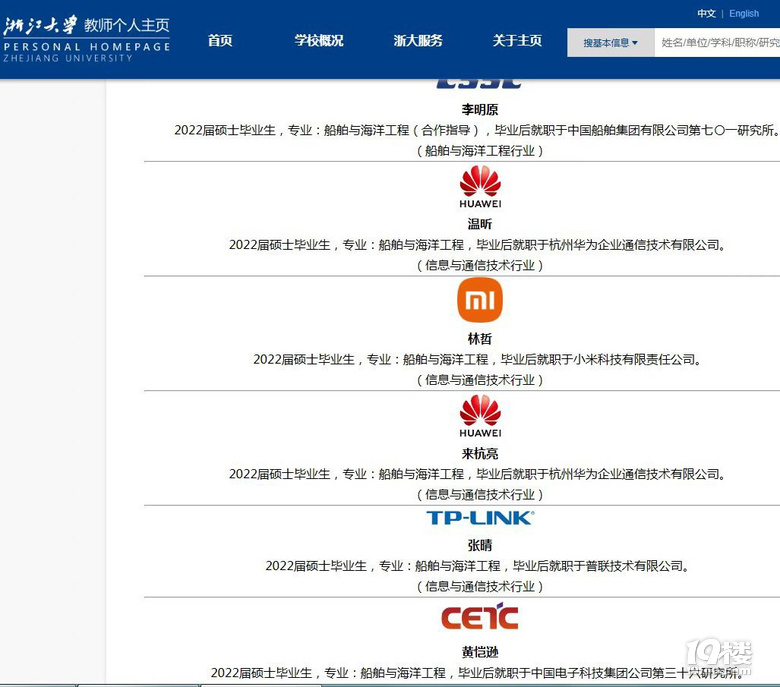Click the description mentioning 中国船舶集团有限公司

point(477,130)
